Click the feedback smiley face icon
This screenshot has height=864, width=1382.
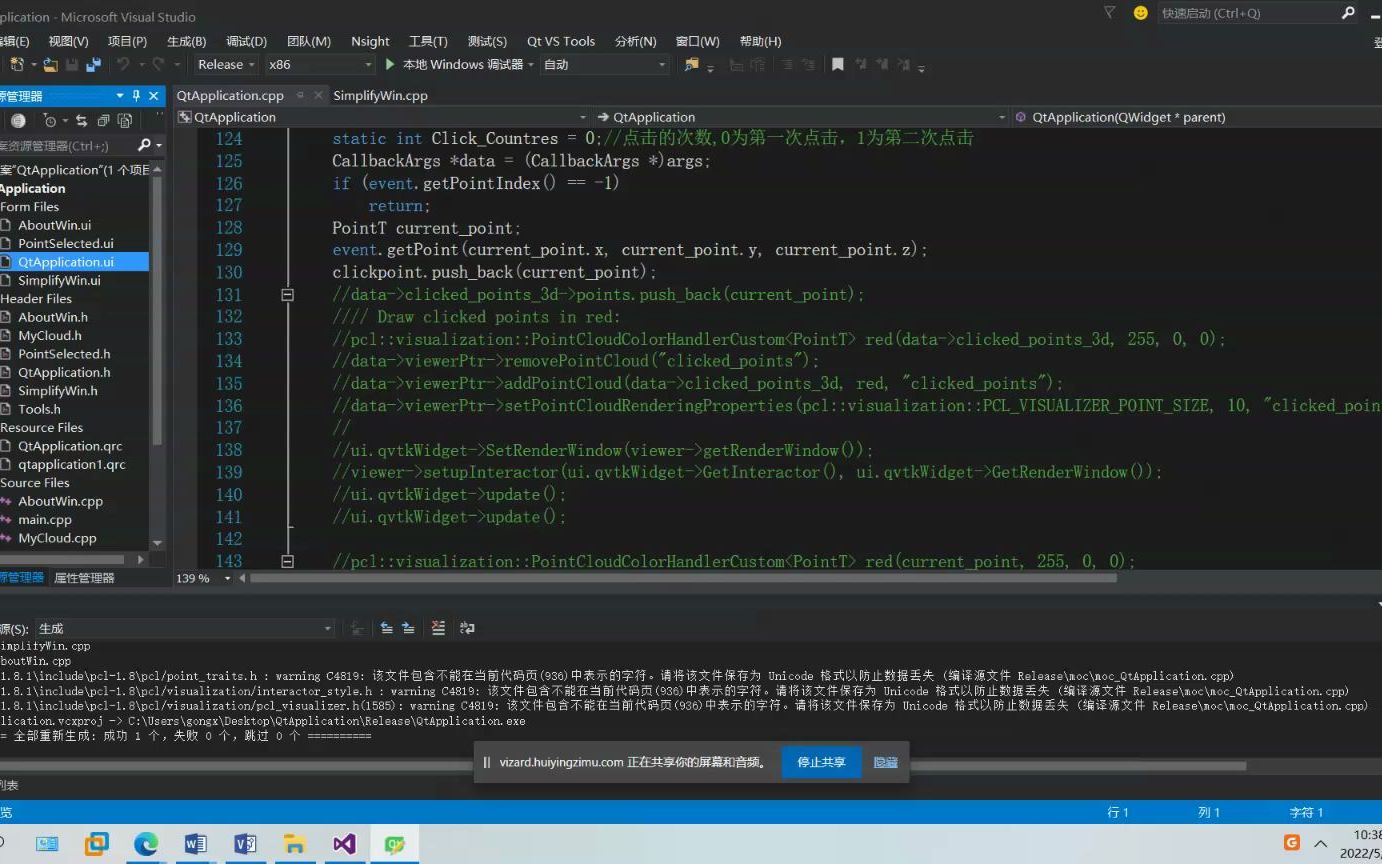pos(1140,13)
